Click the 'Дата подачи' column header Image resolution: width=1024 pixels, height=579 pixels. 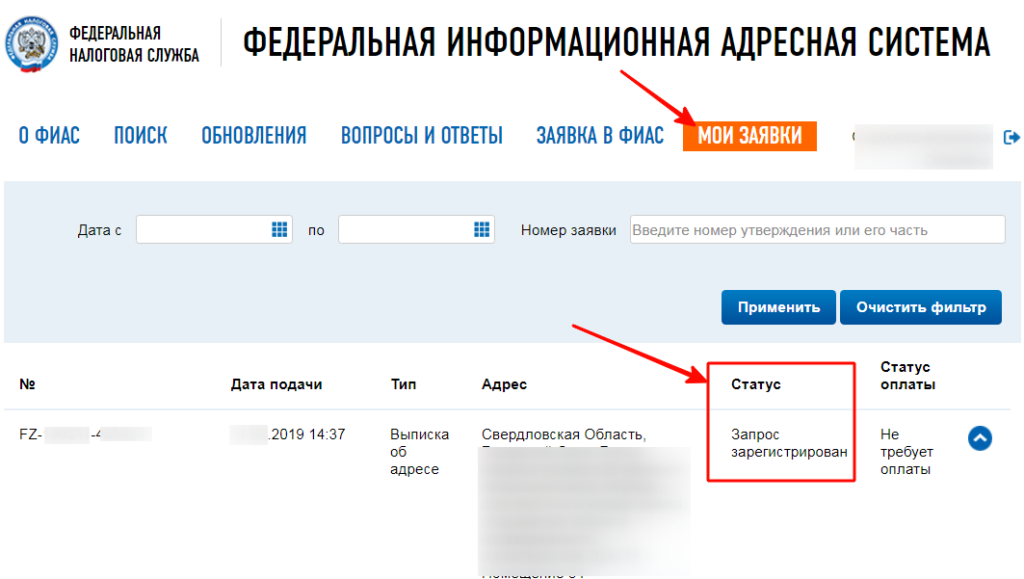pyautogui.click(x=276, y=384)
